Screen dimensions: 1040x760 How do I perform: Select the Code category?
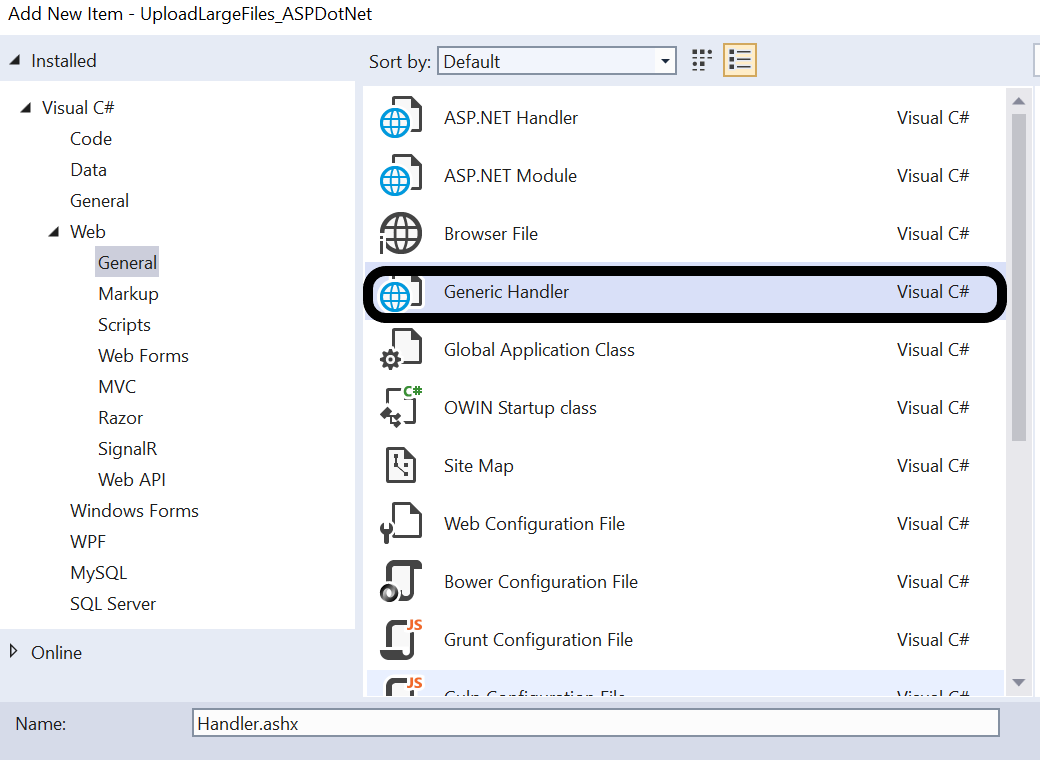91,139
